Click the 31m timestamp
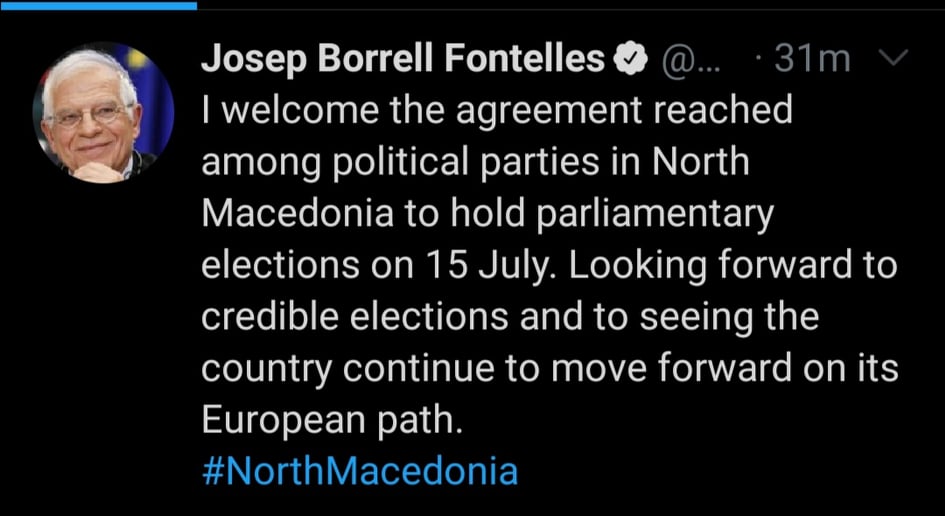Viewport: 945px width, 516px height. 812,60
